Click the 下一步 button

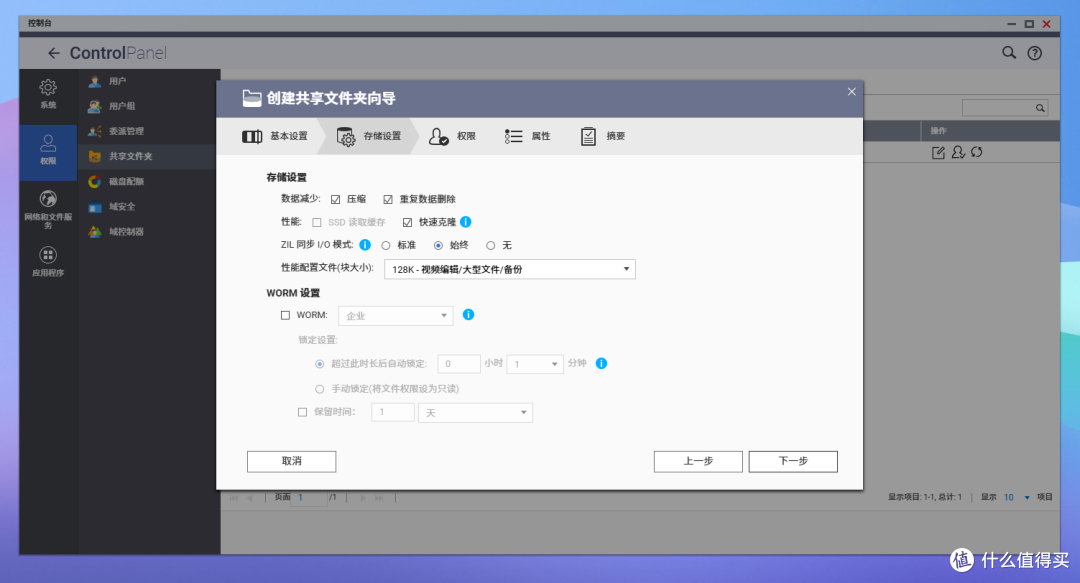point(793,462)
